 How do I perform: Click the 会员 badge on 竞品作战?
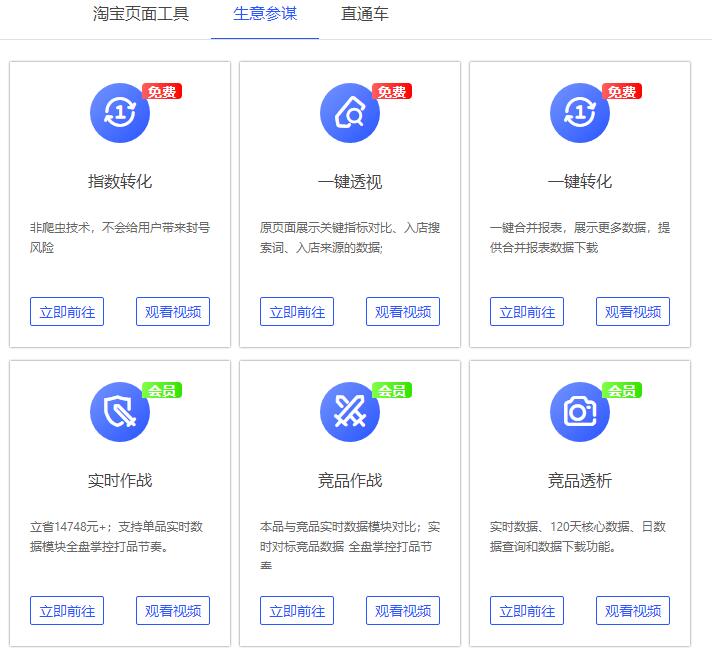(392, 390)
